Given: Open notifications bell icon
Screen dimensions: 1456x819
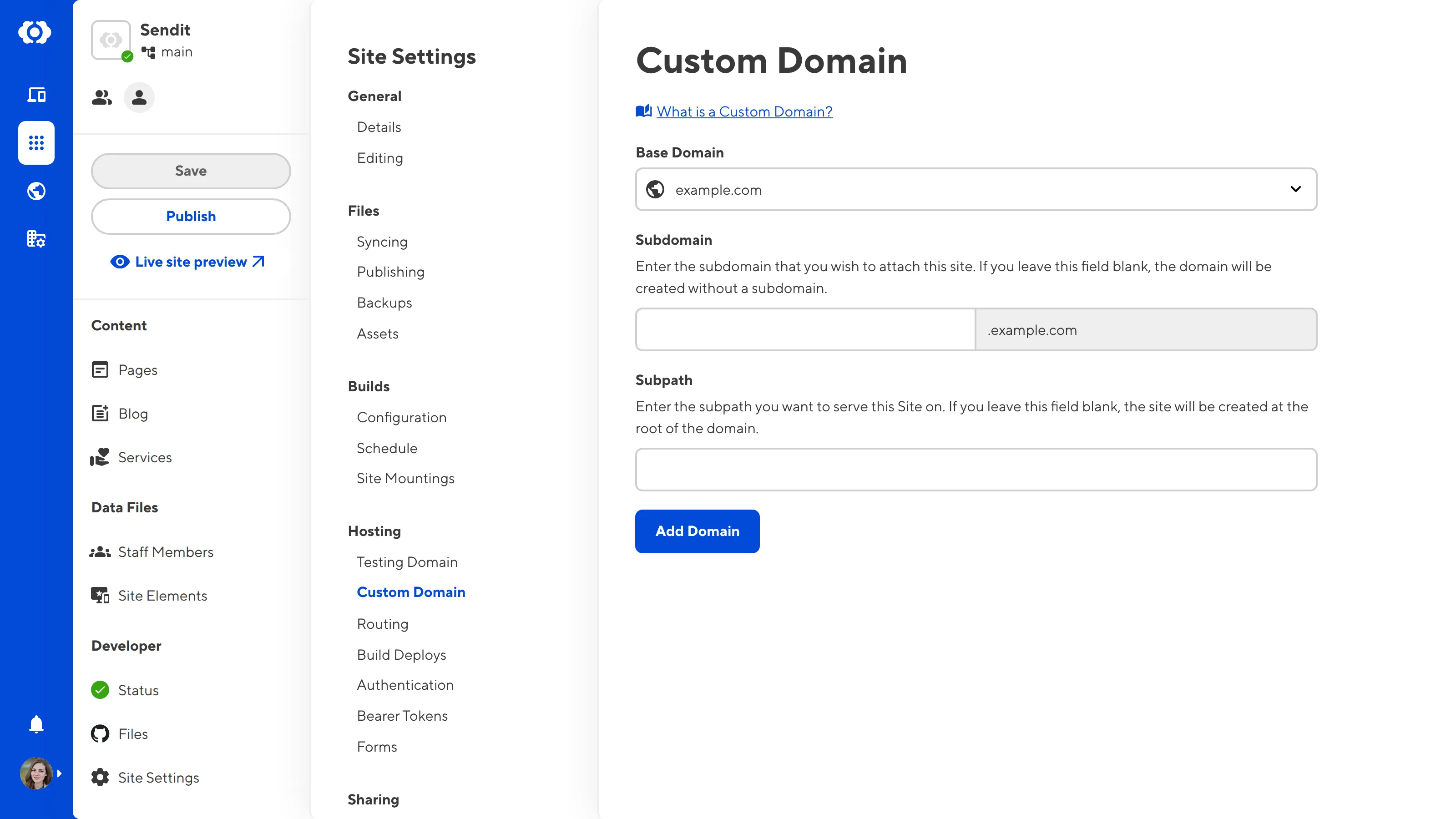Looking at the screenshot, I should (x=36, y=724).
